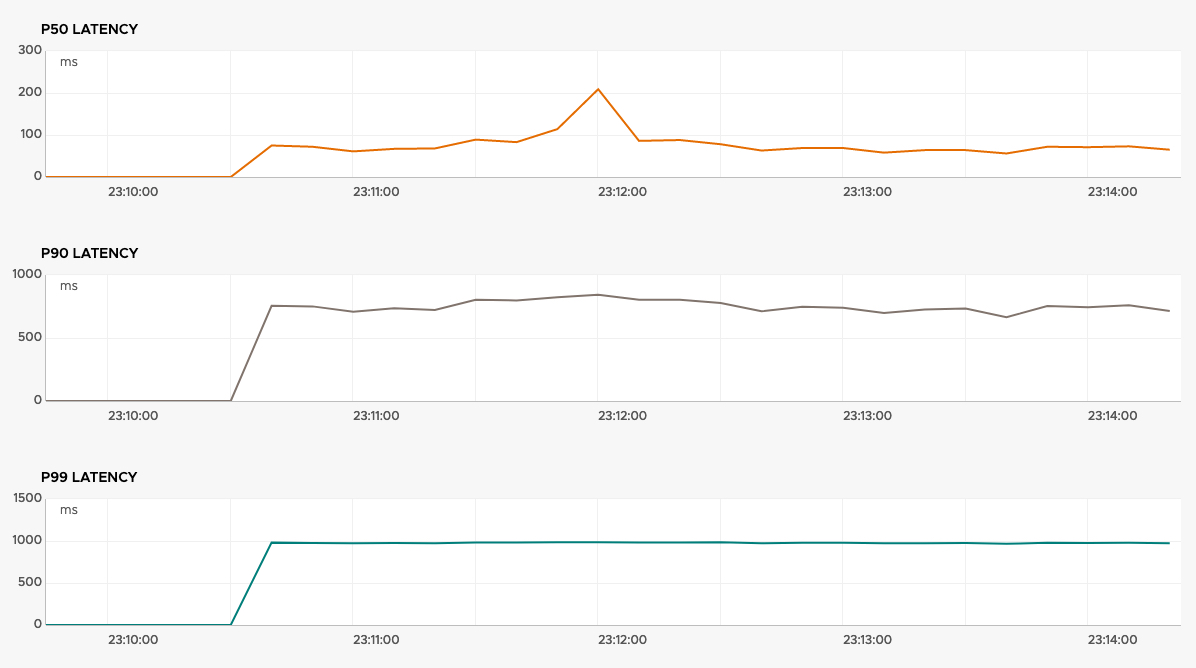Click the ms unit label in P99 chart
The image size is (1196, 668).
coord(69,511)
